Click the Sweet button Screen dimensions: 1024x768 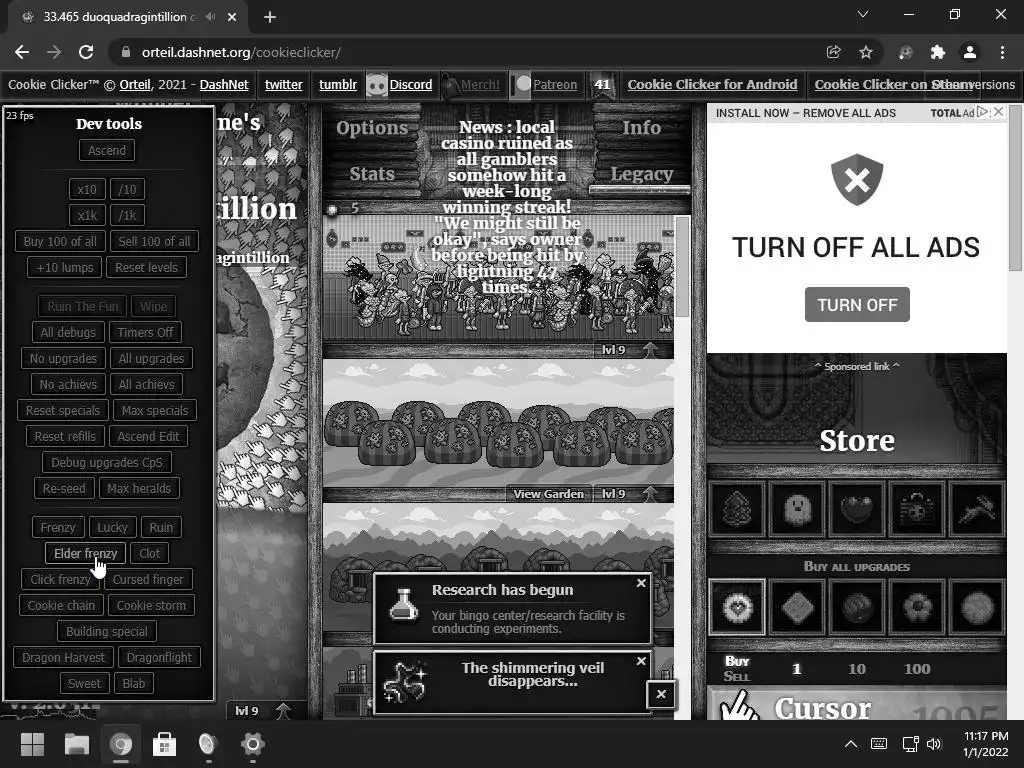pos(85,683)
